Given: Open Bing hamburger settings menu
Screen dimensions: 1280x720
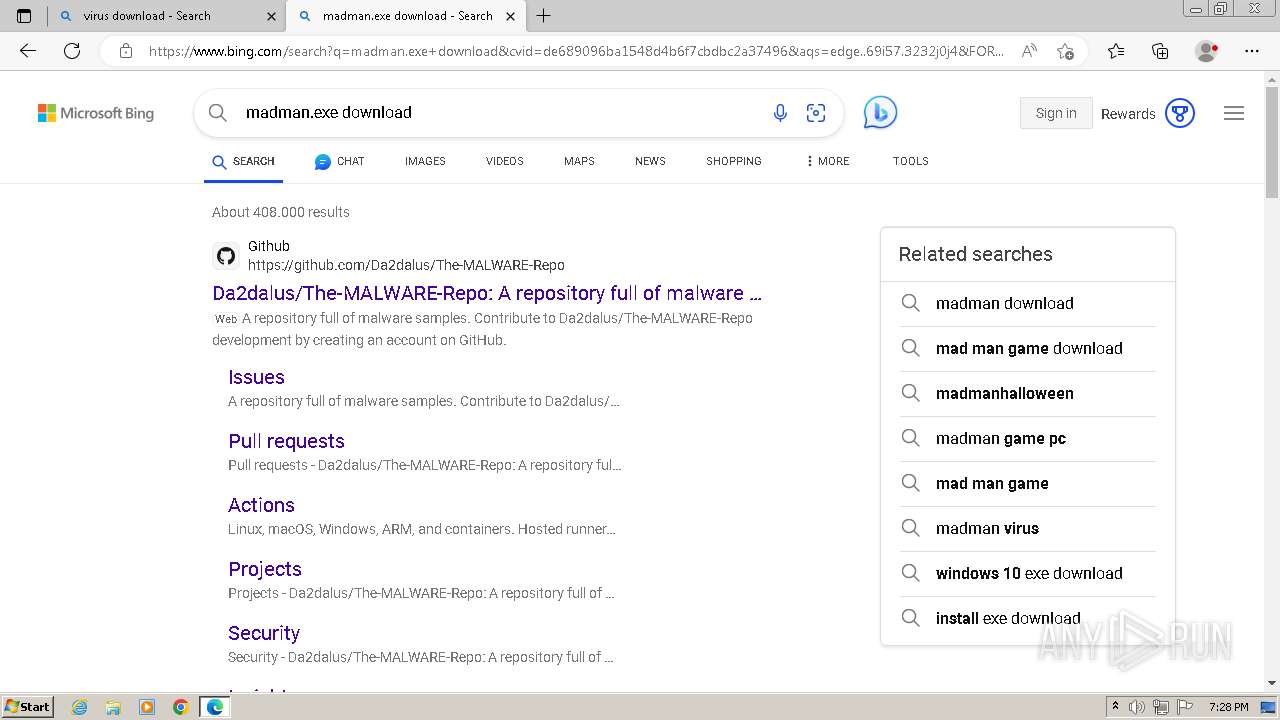Looking at the screenshot, I should [x=1234, y=113].
